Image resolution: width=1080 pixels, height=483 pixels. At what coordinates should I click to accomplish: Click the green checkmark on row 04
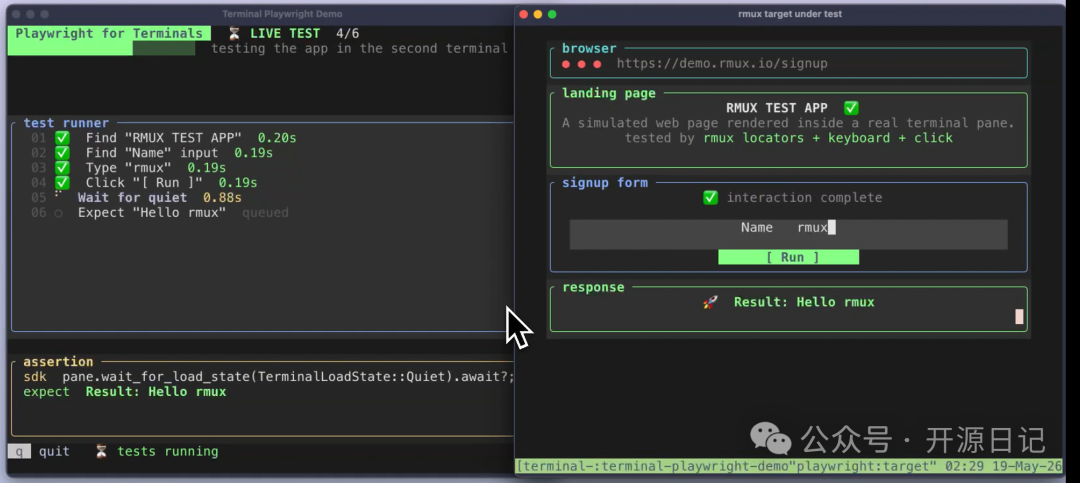62,183
